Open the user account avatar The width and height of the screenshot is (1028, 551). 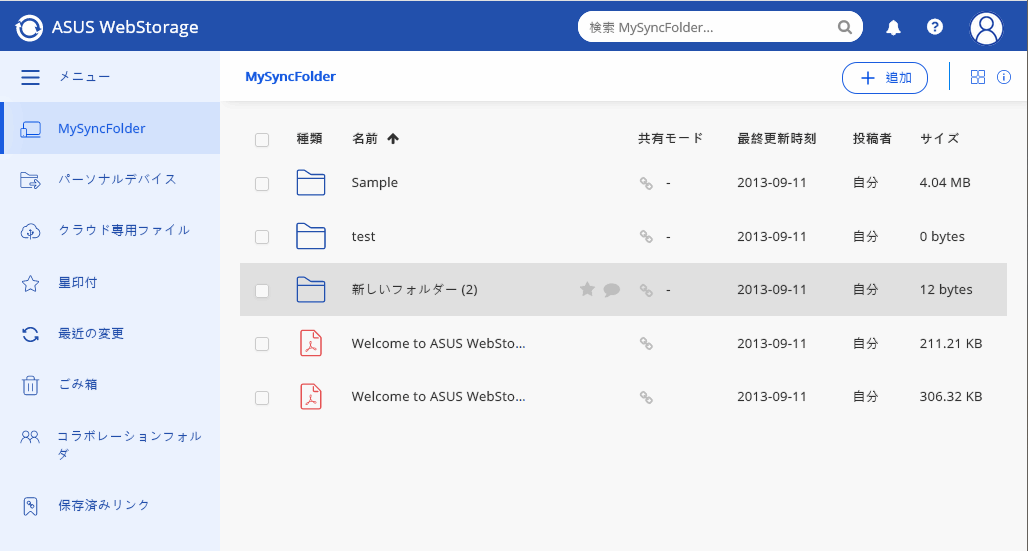coord(986,28)
